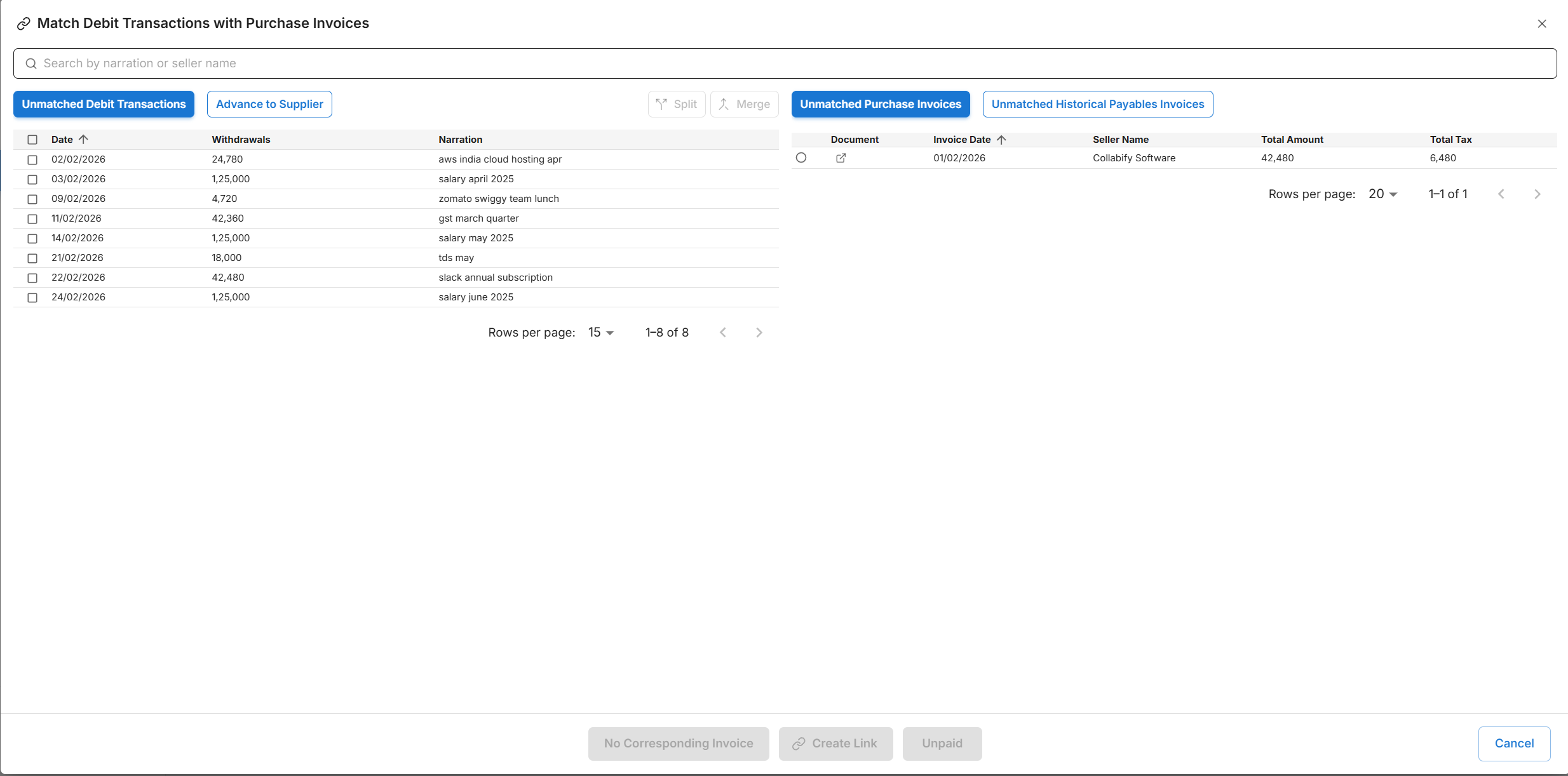Click the Split button
The image size is (1568, 776).
coord(677,104)
